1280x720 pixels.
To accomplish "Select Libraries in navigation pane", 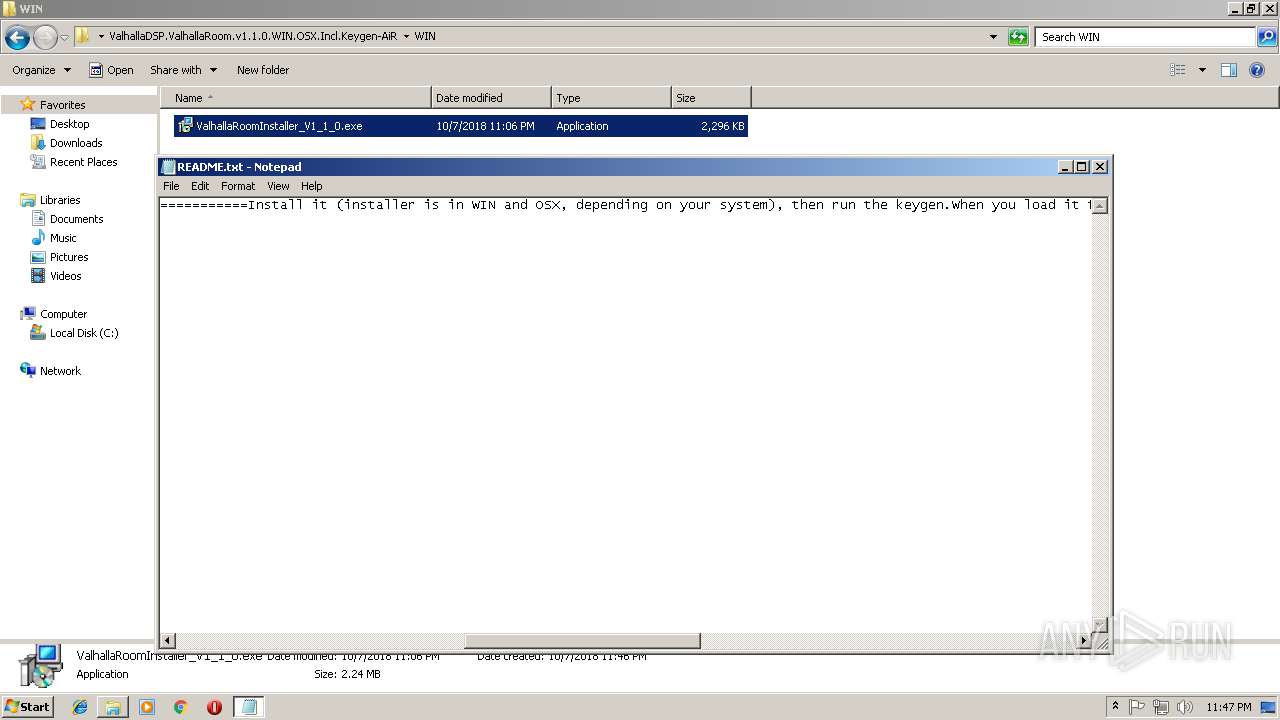I will (x=60, y=200).
